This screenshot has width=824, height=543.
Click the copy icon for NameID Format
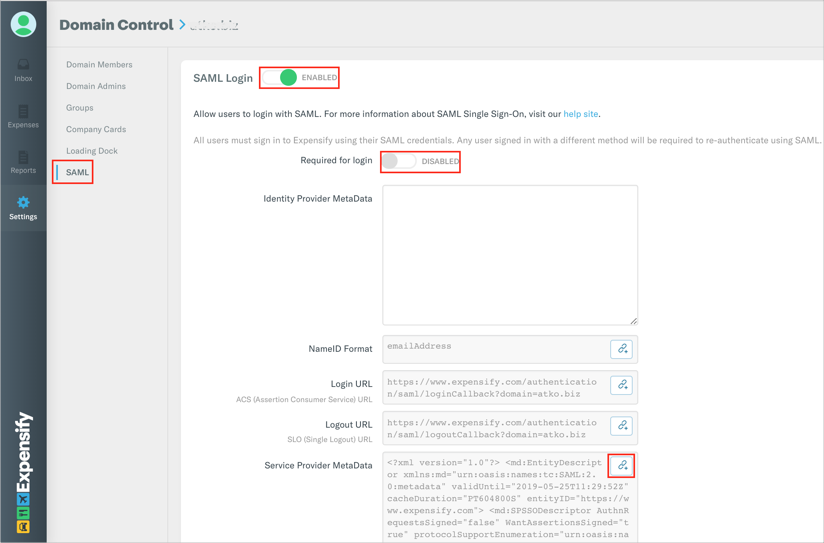click(x=622, y=349)
